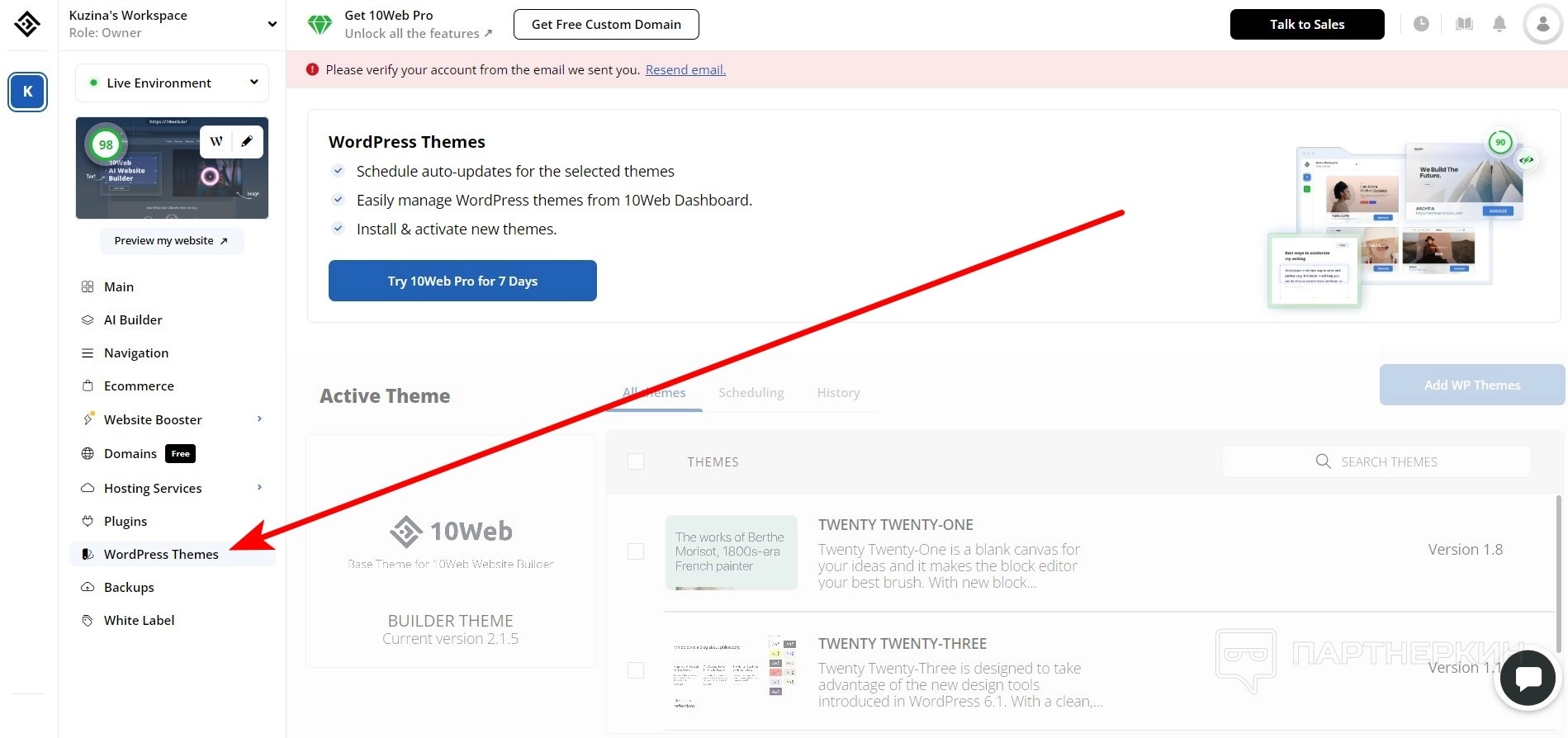Click Preview my website link
This screenshot has height=738, width=1568.
172,241
